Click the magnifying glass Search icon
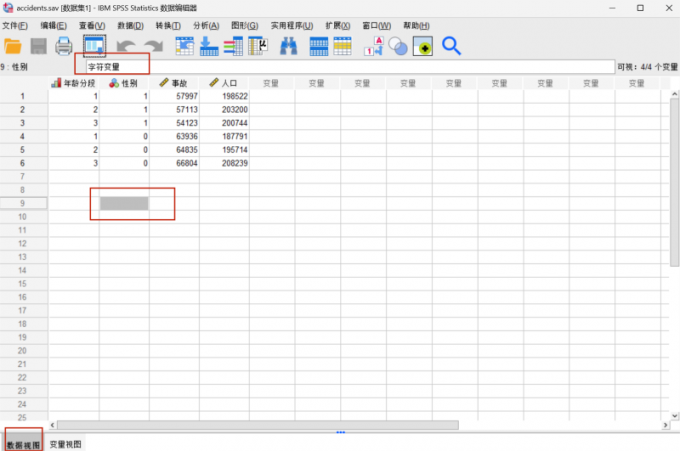The width and height of the screenshot is (680, 451). (x=451, y=46)
